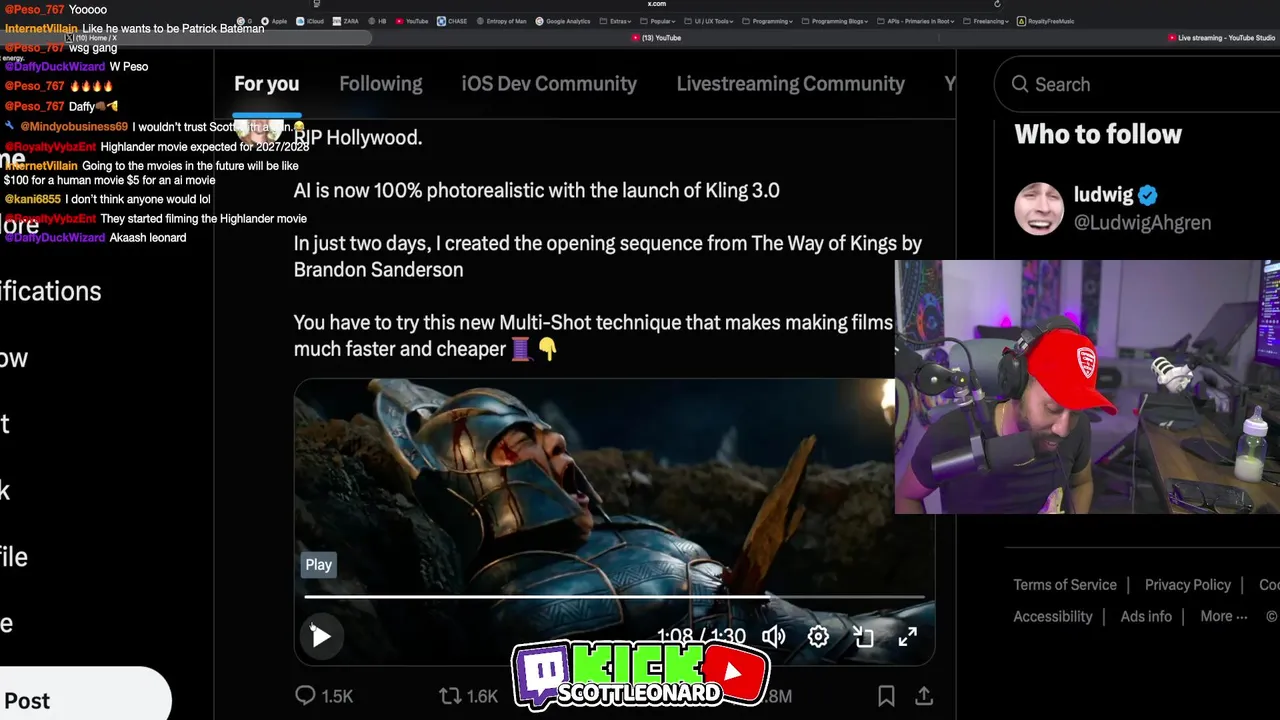Seek using the video progress bar

615,597
